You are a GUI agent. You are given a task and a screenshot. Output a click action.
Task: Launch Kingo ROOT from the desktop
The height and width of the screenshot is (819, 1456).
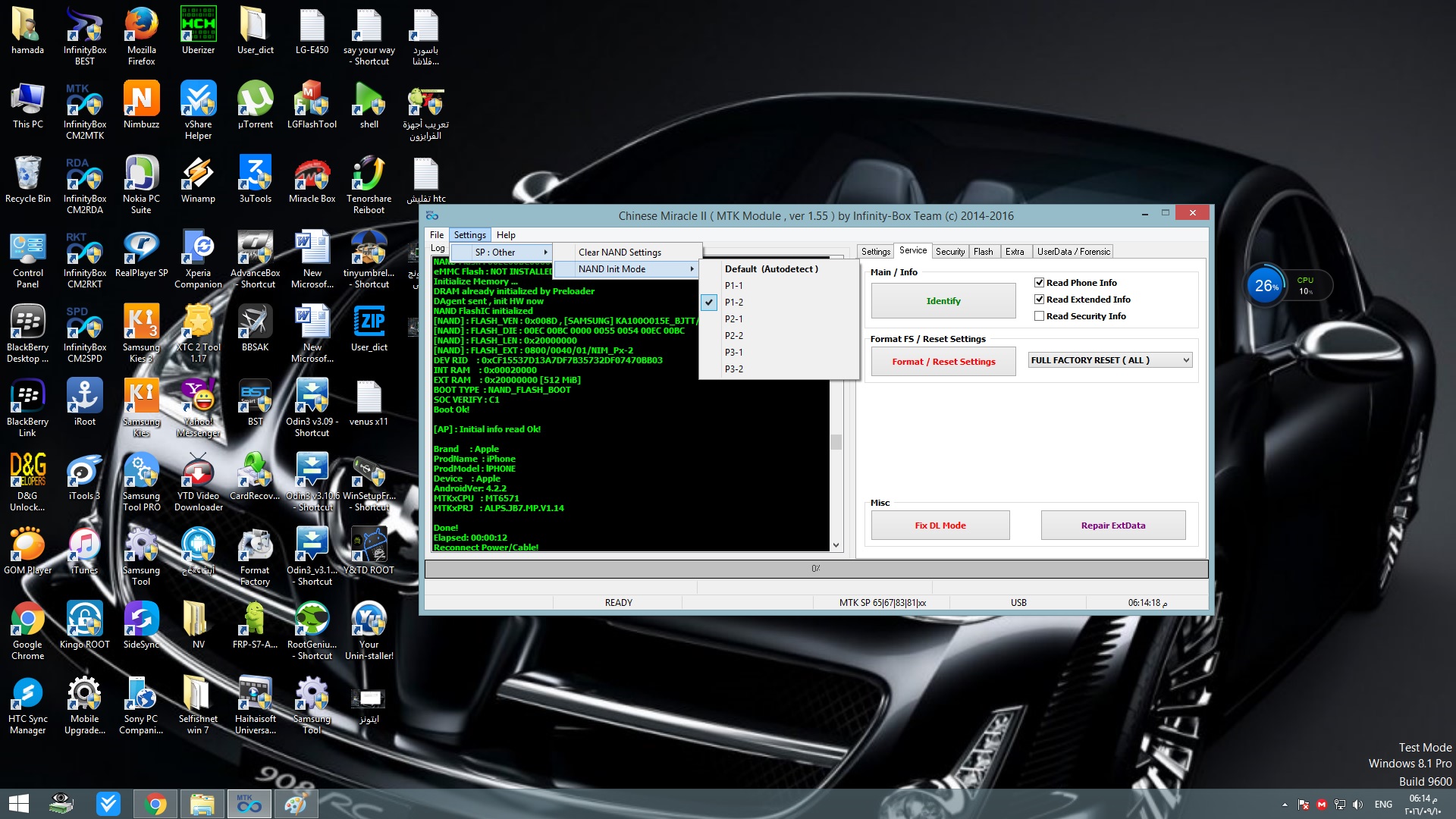click(85, 625)
